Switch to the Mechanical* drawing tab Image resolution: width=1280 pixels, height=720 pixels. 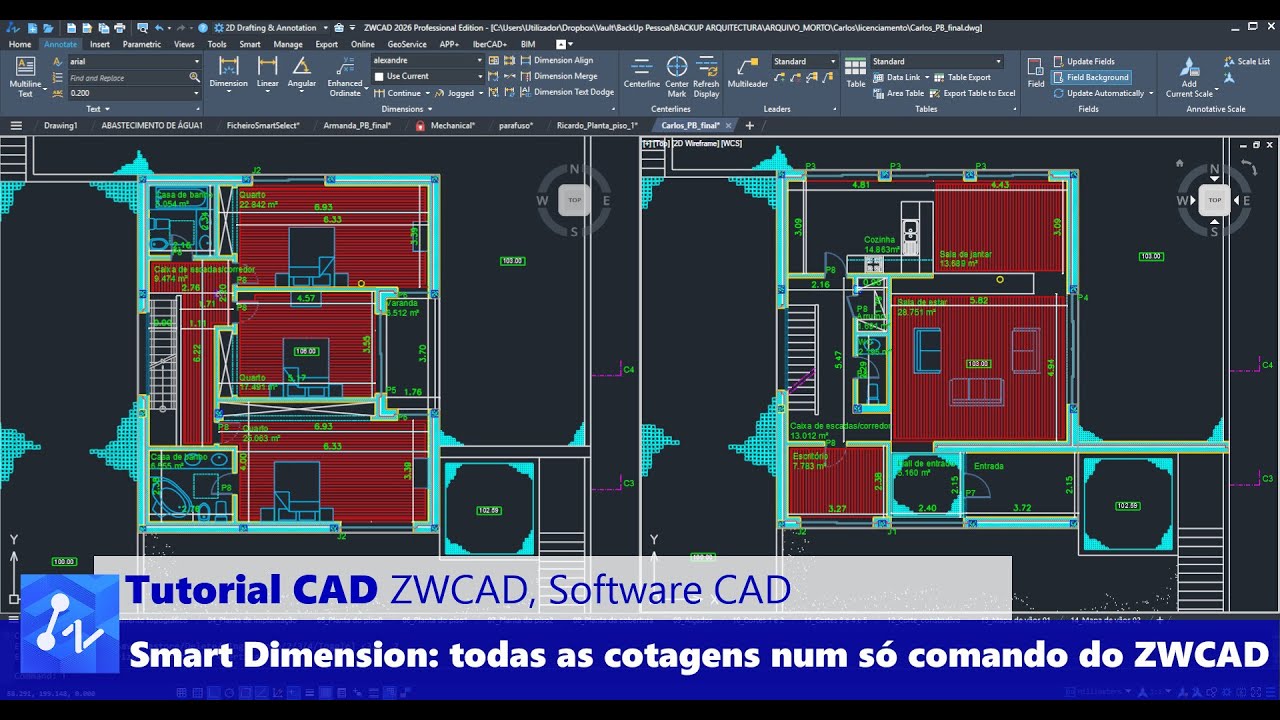tap(446, 126)
